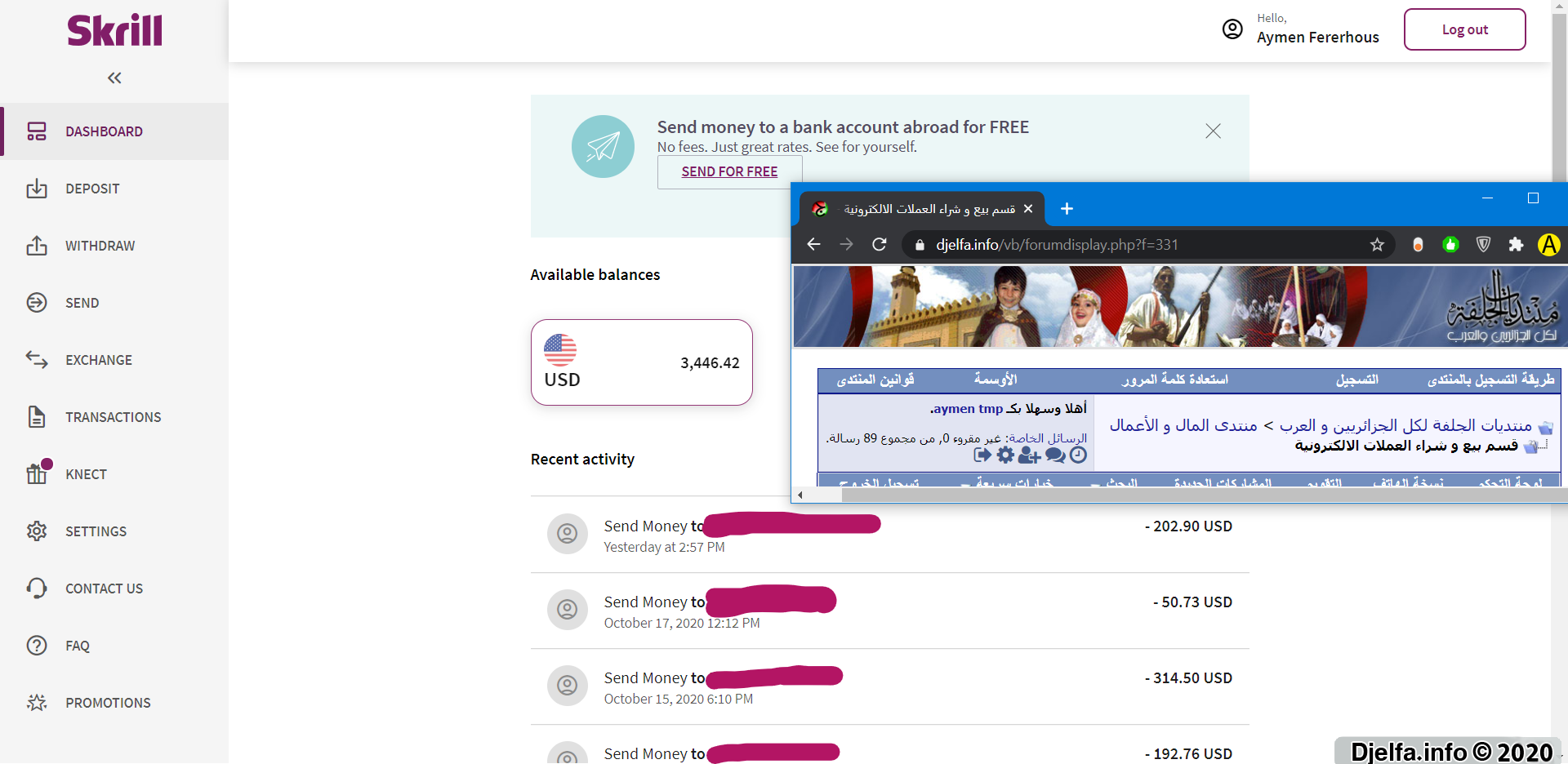1568x764 pixels.
Task: Go to TRANSACTIONS in the sidebar
Action: pos(114,417)
